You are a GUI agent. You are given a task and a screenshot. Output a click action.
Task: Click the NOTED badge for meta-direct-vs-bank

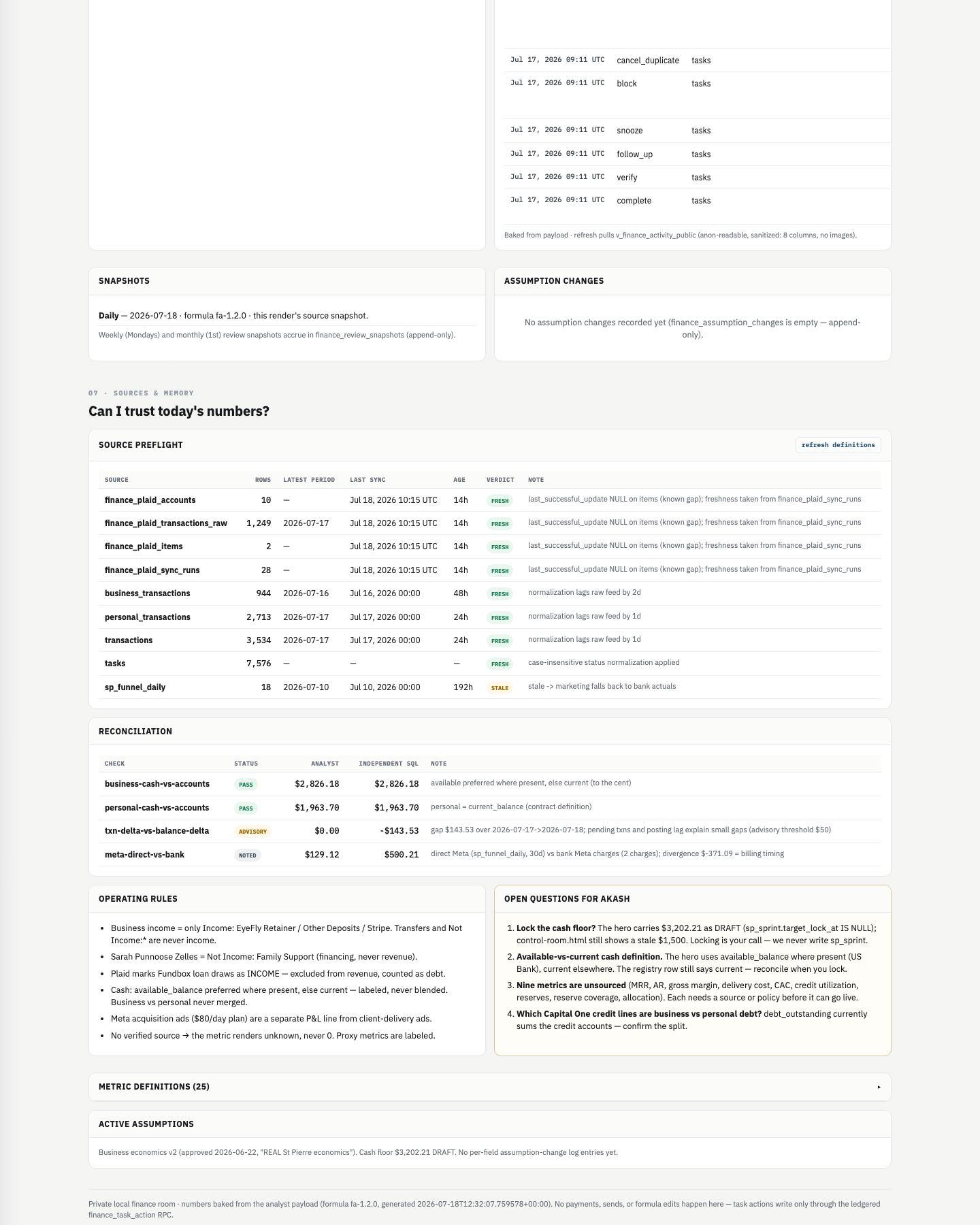tap(248, 855)
